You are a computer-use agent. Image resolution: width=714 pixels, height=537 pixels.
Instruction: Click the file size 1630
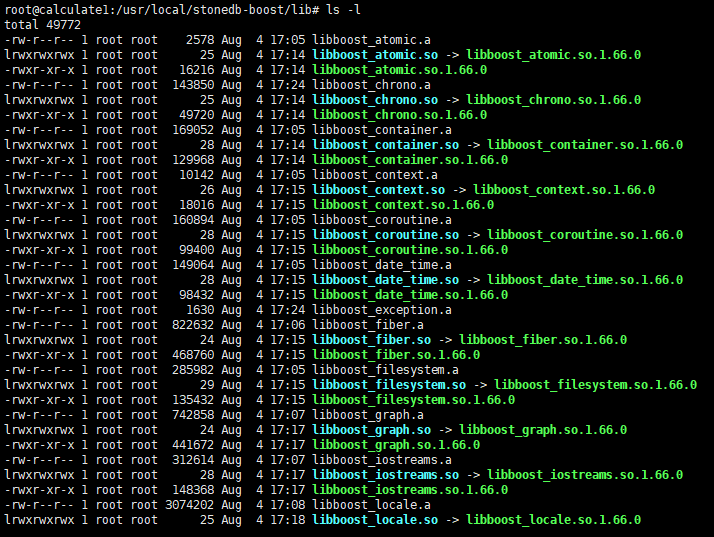pos(200,310)
